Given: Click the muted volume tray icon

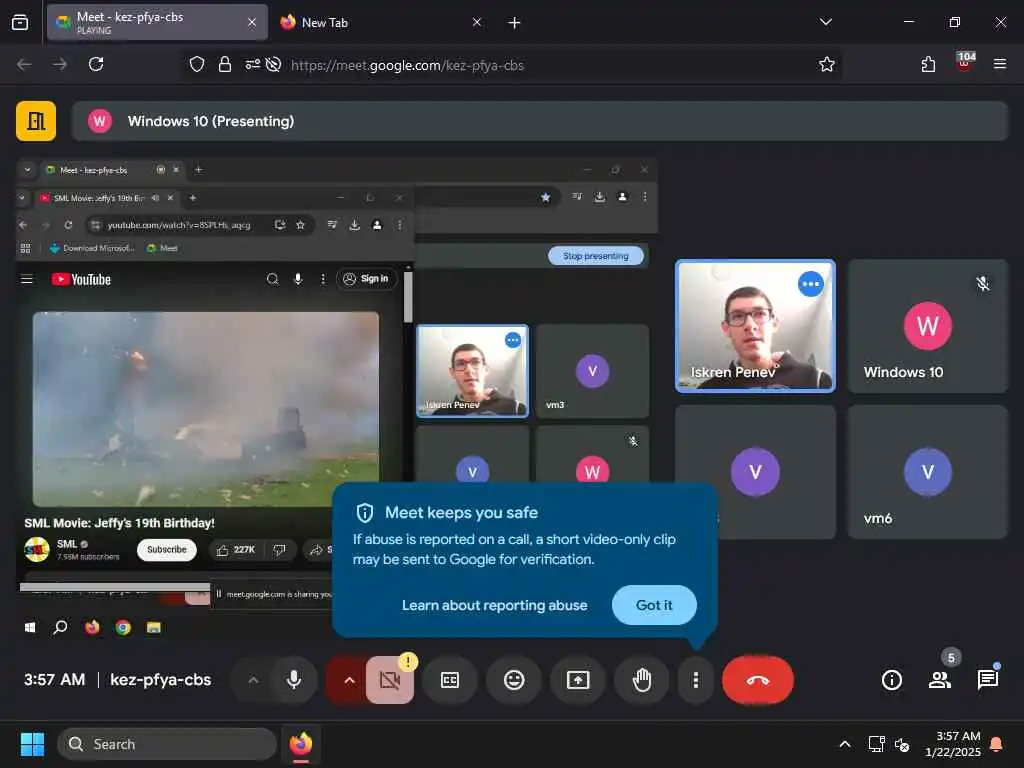Looking at the screenshot, I should point(901,744).
